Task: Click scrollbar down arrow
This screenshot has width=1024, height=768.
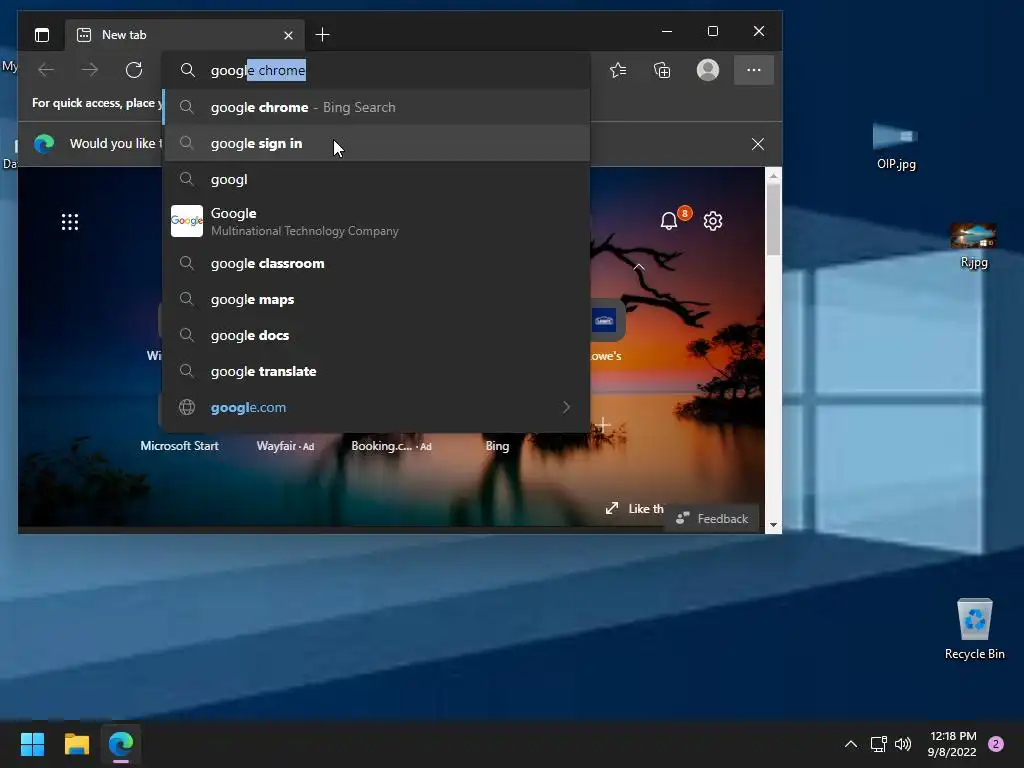Action: 773,525
